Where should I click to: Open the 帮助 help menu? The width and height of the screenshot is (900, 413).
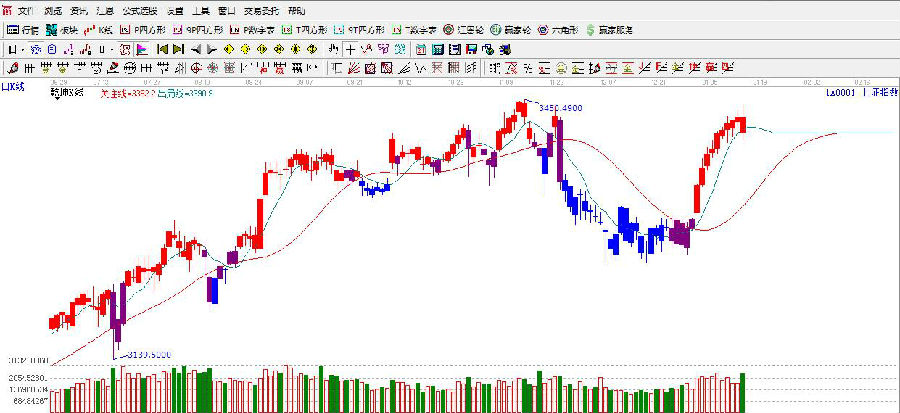pos(297,11)
